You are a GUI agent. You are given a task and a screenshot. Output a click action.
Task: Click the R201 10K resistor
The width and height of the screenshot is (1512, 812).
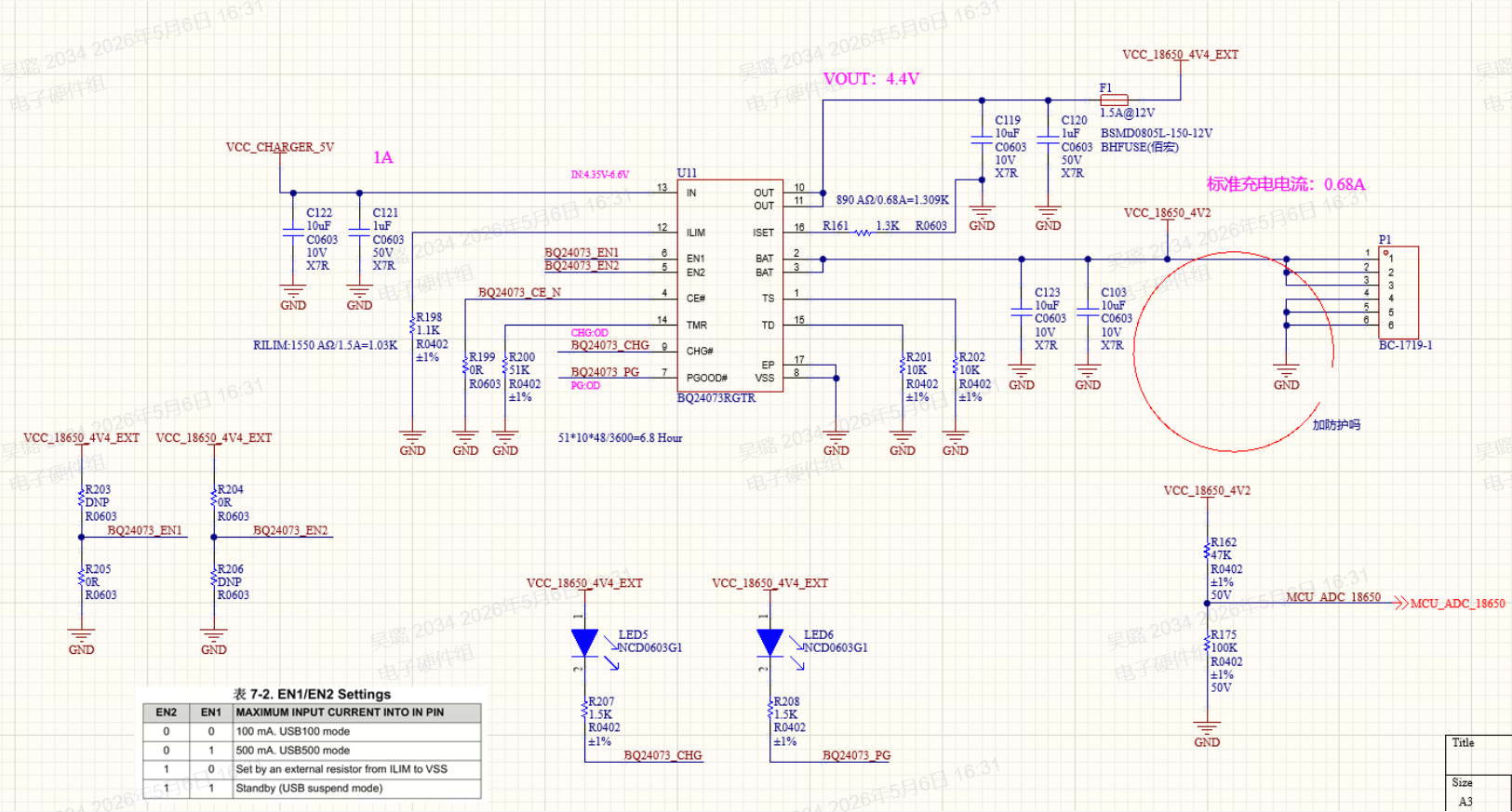pyautogui.click(x=903, y=366)
